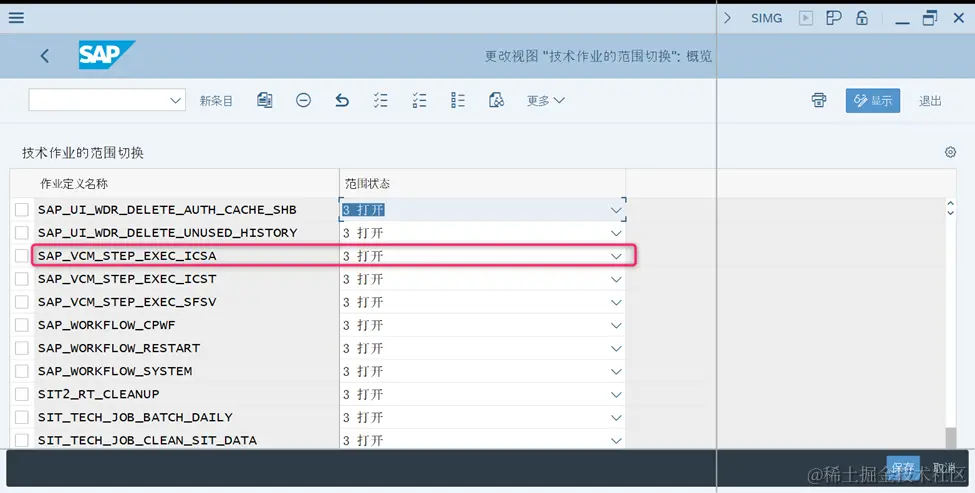Click the 显示 button
975x493 pixels.
(x=872, y=101)
